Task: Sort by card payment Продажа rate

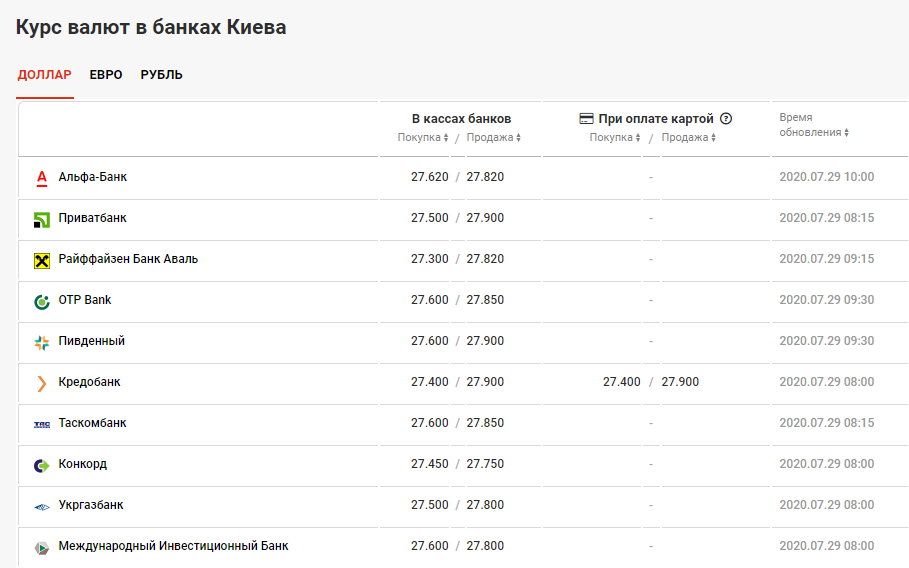Action: click(x=689, y=138)
